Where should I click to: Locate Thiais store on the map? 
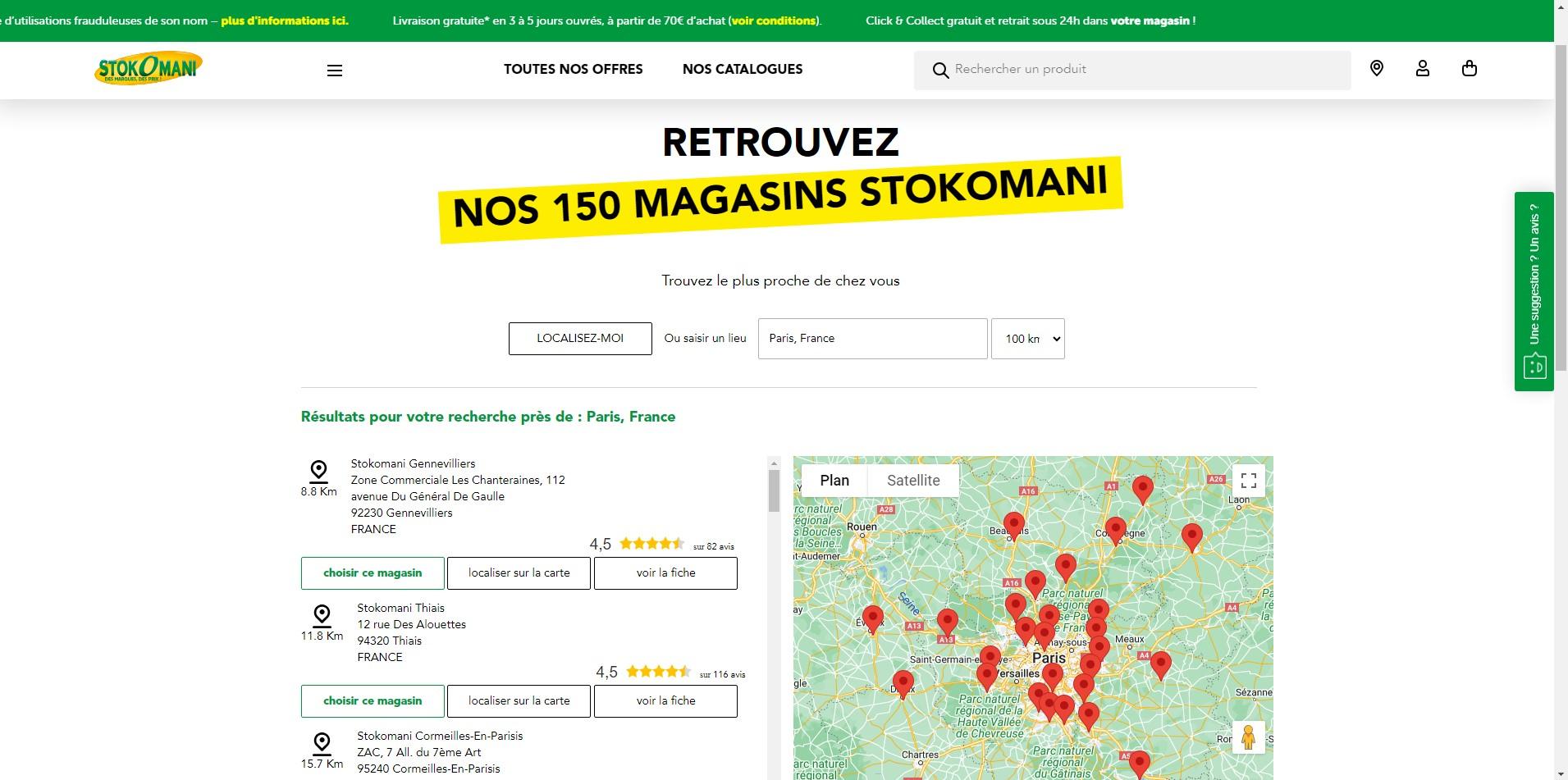pyautogui.click(x=519, y=701)
